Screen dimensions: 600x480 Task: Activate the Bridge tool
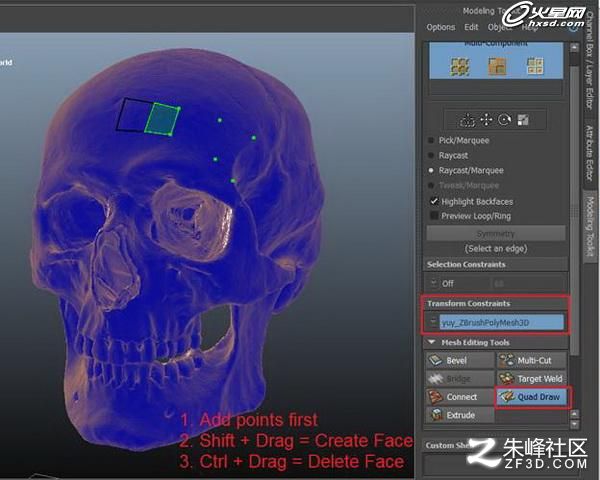point(460,379)
